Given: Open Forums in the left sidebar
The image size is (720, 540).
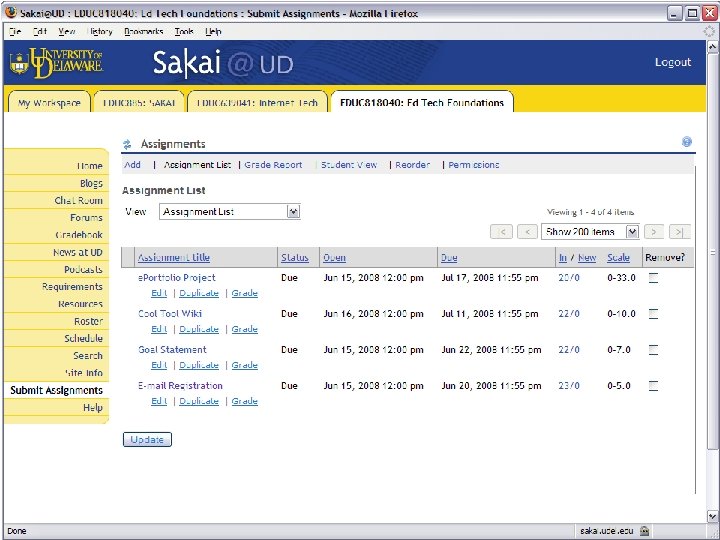Looking at the screenshot, I should 86,218.
